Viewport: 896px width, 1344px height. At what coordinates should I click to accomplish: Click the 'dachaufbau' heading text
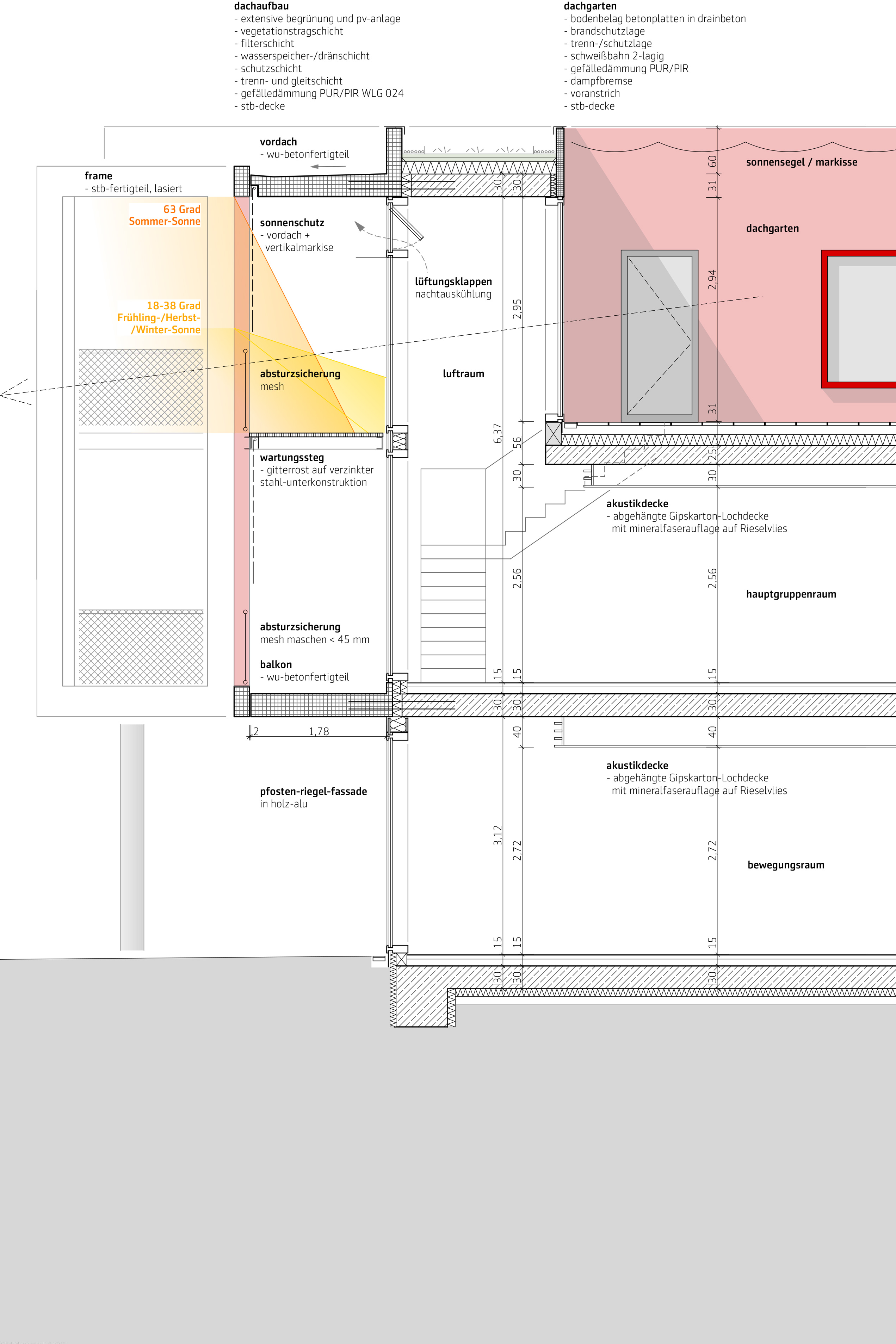pyautogui.click(x=261, y=6)
